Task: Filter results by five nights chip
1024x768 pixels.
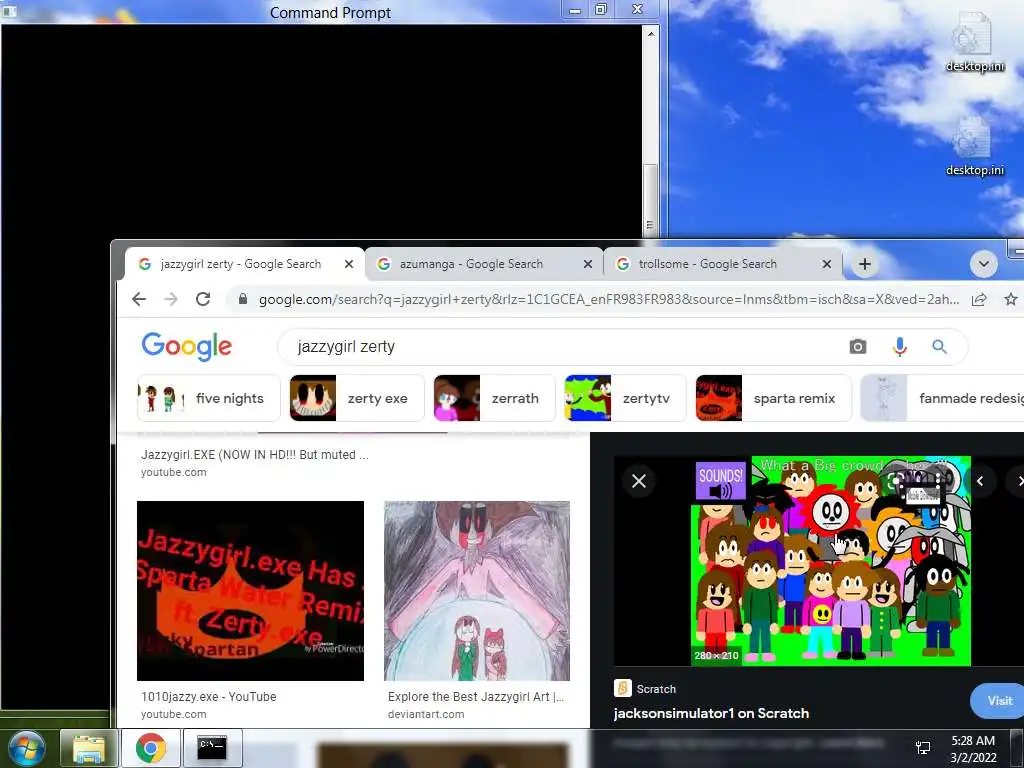Action: pyautogui.click(x=208, y=398)
